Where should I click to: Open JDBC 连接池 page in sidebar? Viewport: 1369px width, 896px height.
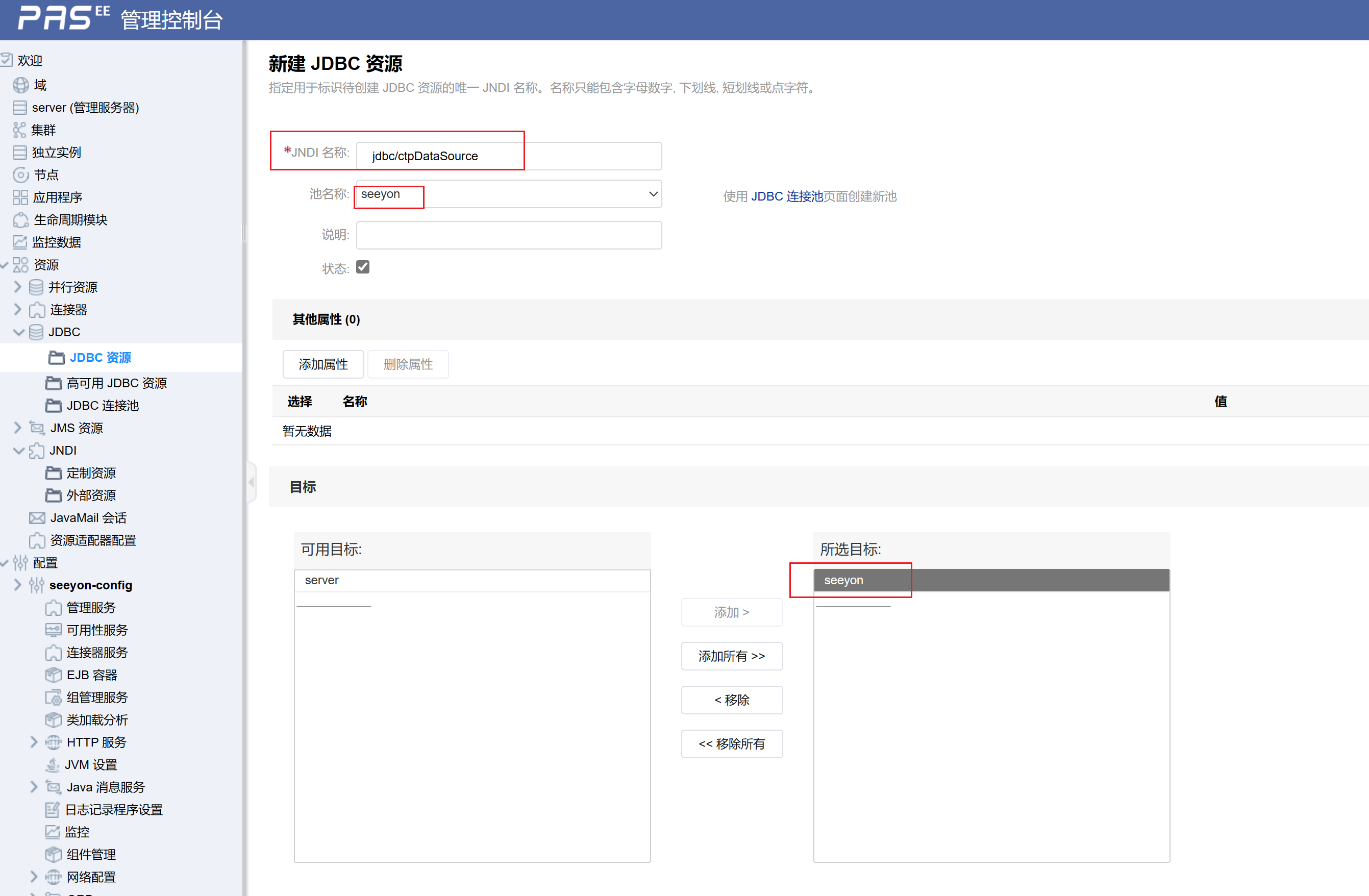(x=102, y=405)
